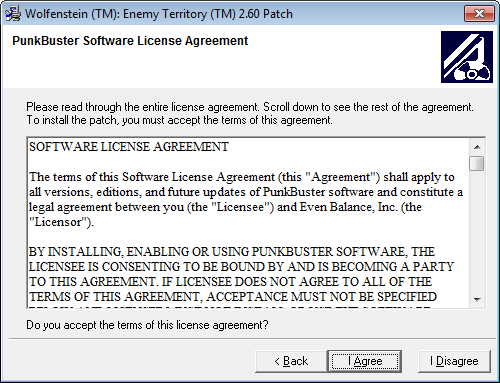This screenshot has height=383, width=500.
Task: Click the line starting "legal agreement between you"
Action: click(225, 207)
